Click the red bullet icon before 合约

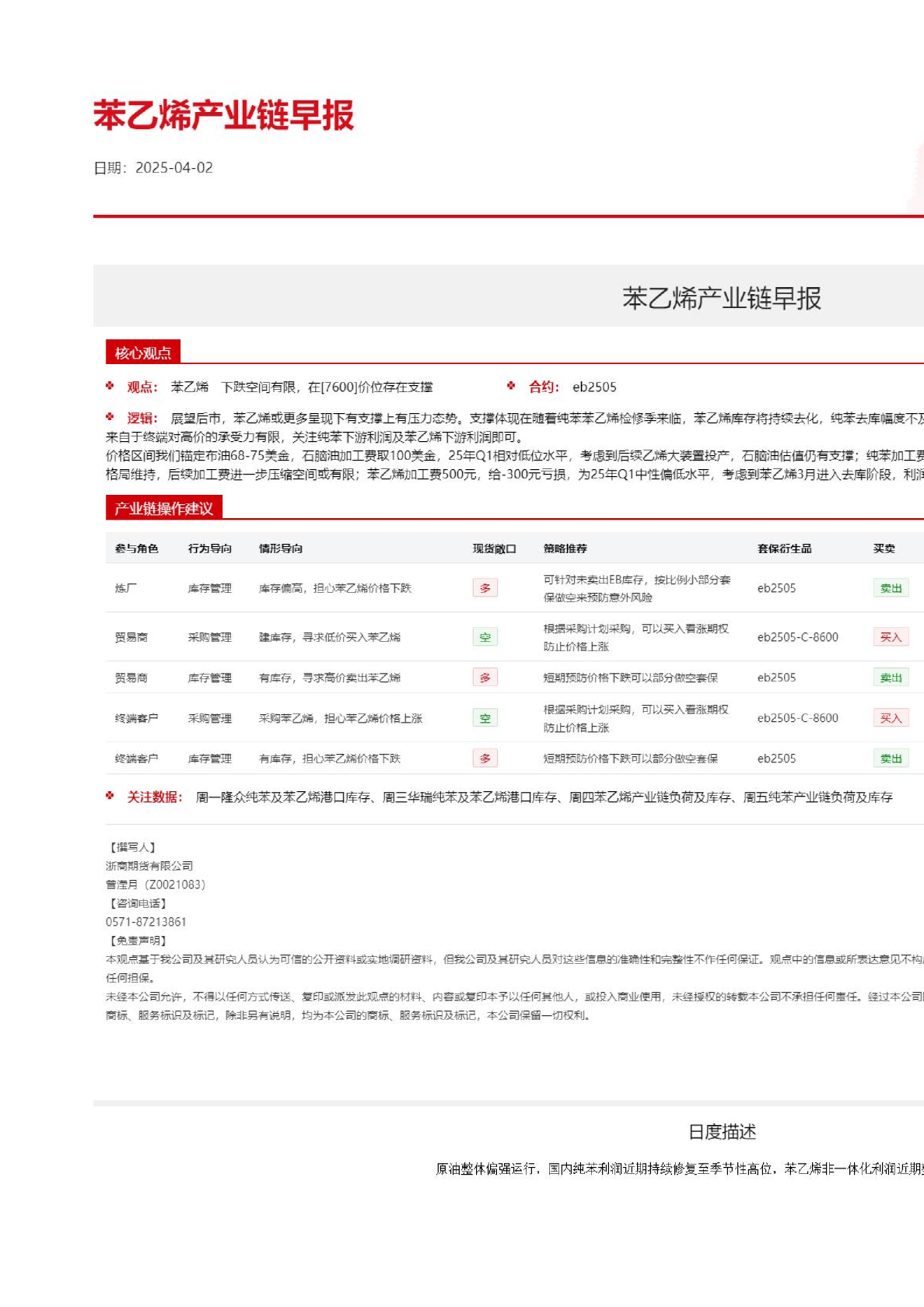[511, 386]
